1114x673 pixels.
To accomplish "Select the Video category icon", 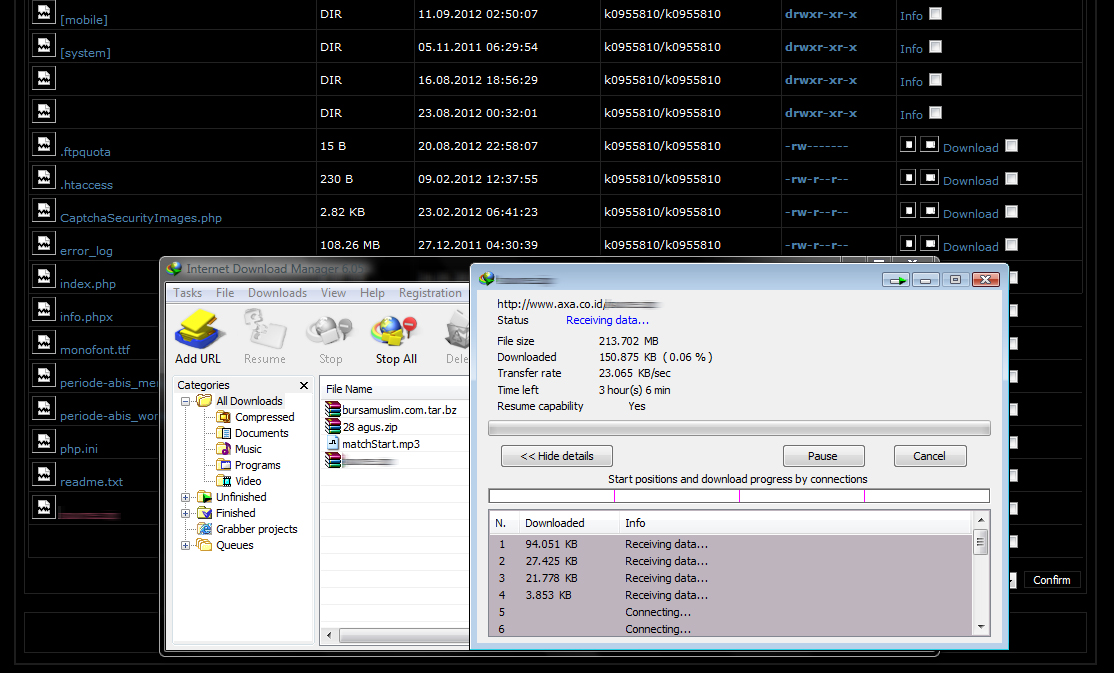I will 224,481.
